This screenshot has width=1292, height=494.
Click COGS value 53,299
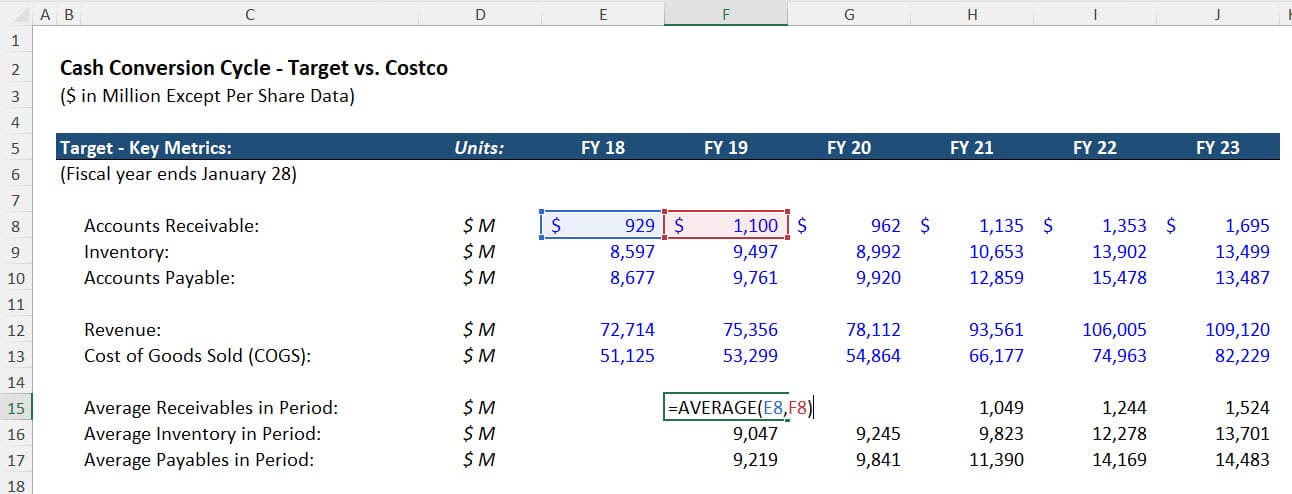pyautogui.click(x=750, y=356)
